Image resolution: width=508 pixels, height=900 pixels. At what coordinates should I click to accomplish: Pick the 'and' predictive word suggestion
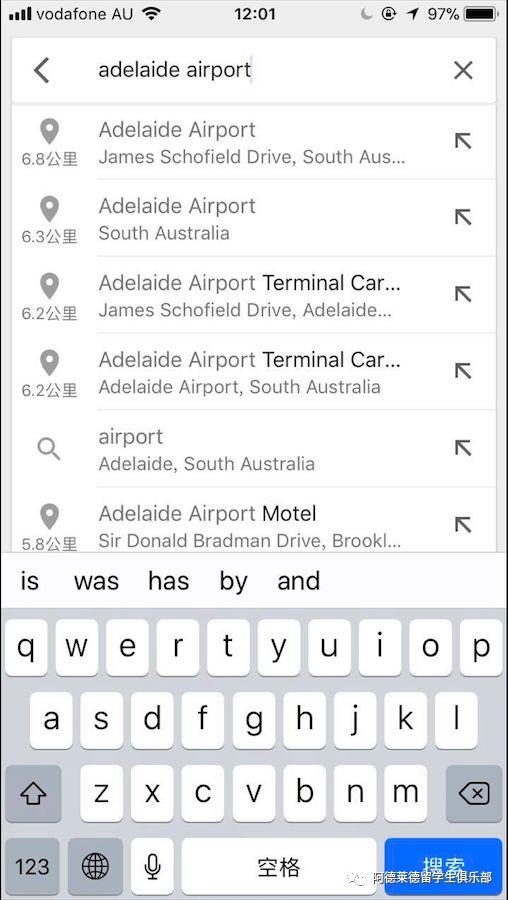click(298, 581)
